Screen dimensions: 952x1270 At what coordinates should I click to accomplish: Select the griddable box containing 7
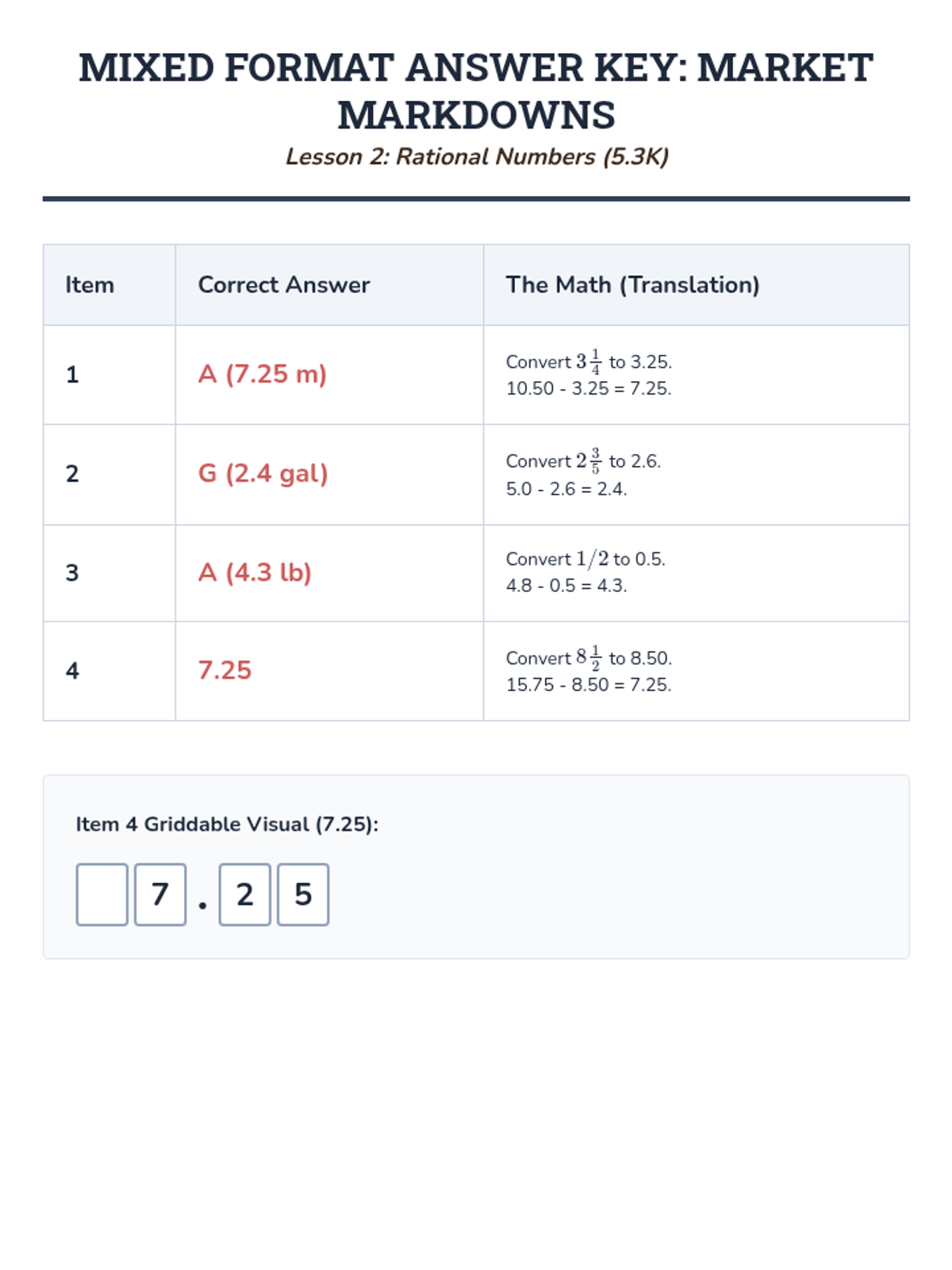[160, 895]
